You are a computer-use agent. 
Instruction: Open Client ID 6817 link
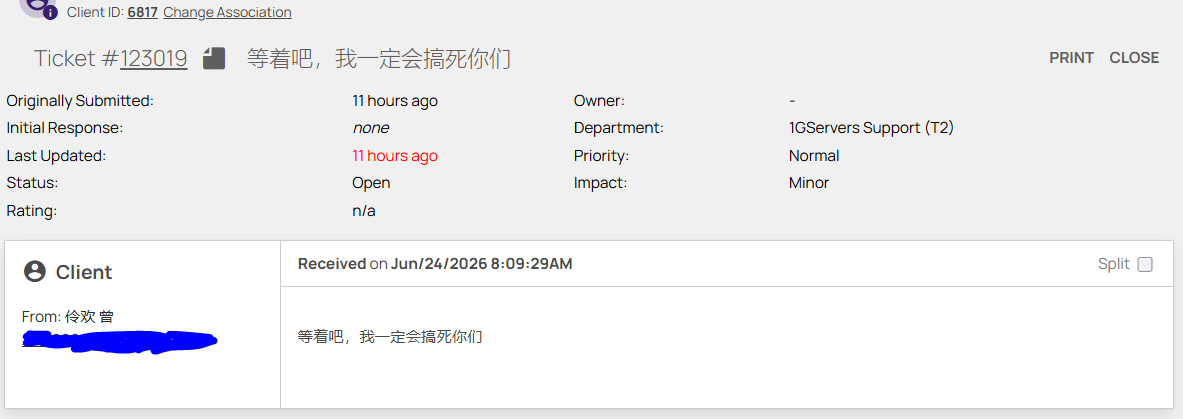pos(142,12)
